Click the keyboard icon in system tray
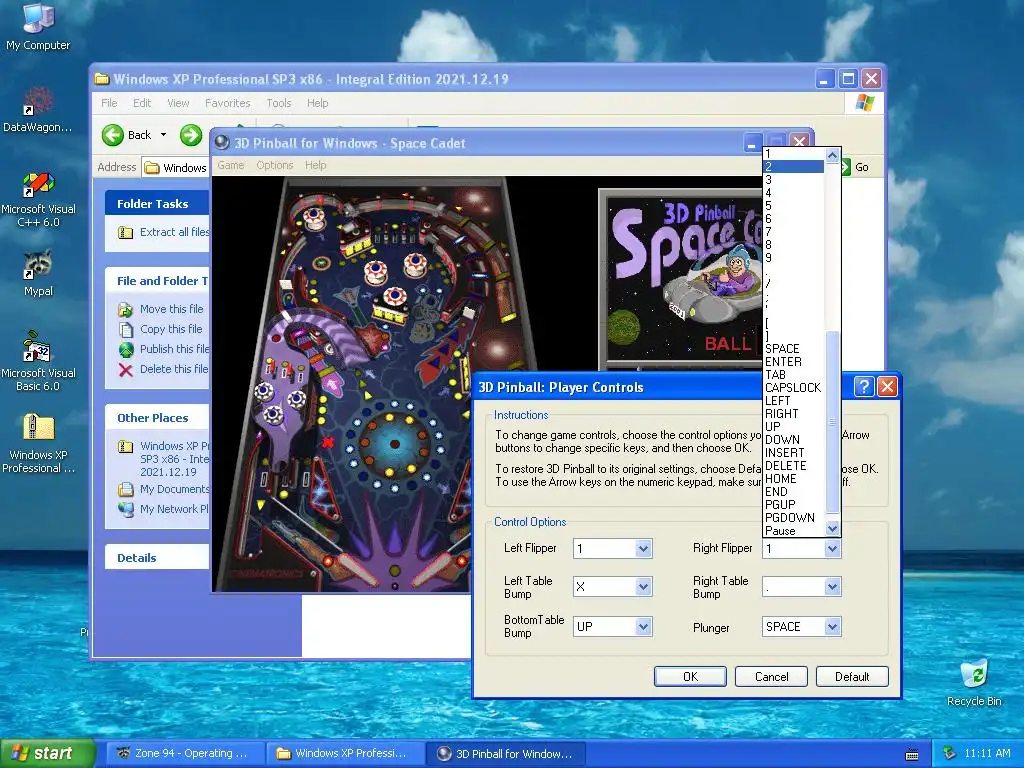Screen dimensions: 1024x768 pos(912,754)
